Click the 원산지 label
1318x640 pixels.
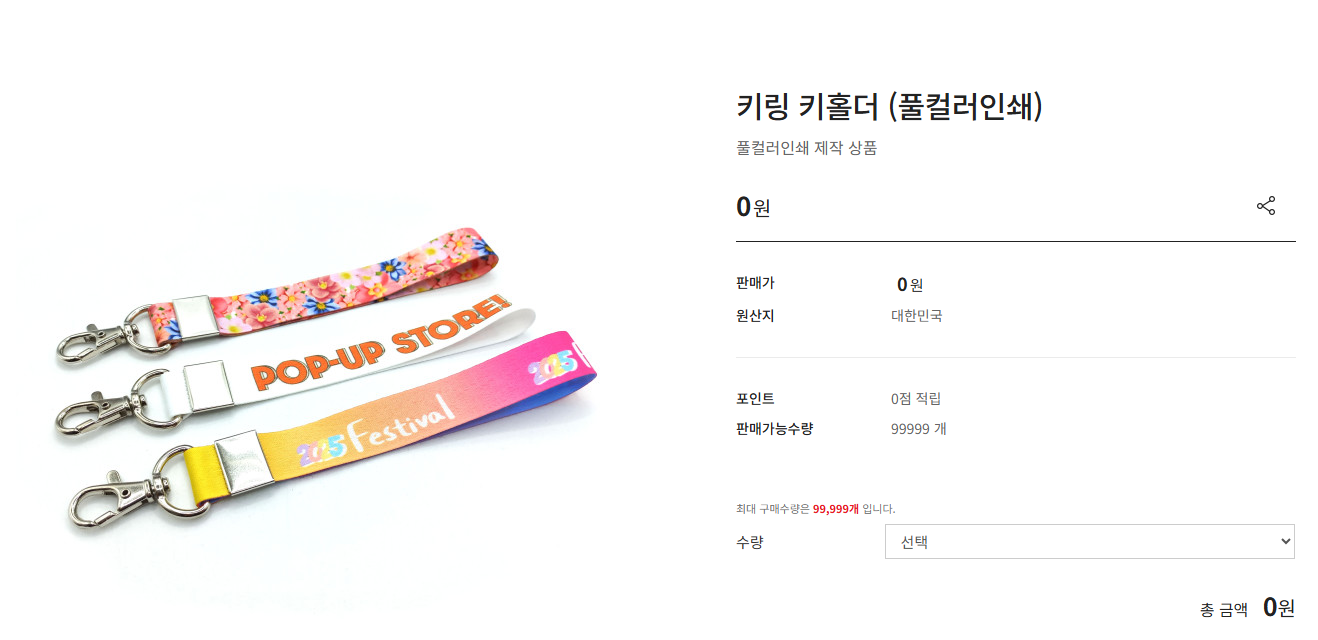755,316
